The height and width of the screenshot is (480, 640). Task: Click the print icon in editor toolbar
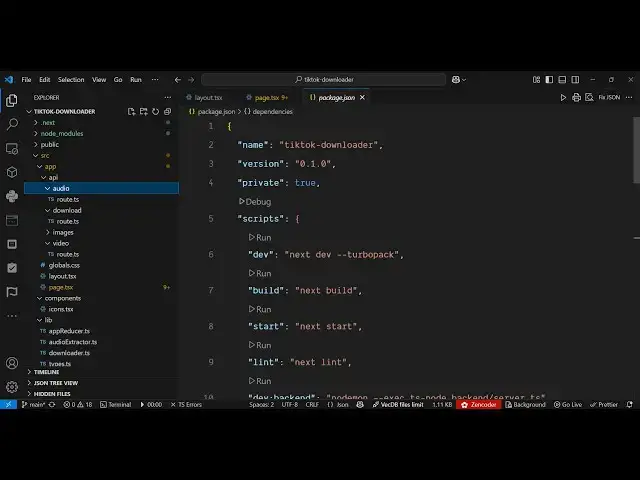pyautogui.click(x=576, y=97)
